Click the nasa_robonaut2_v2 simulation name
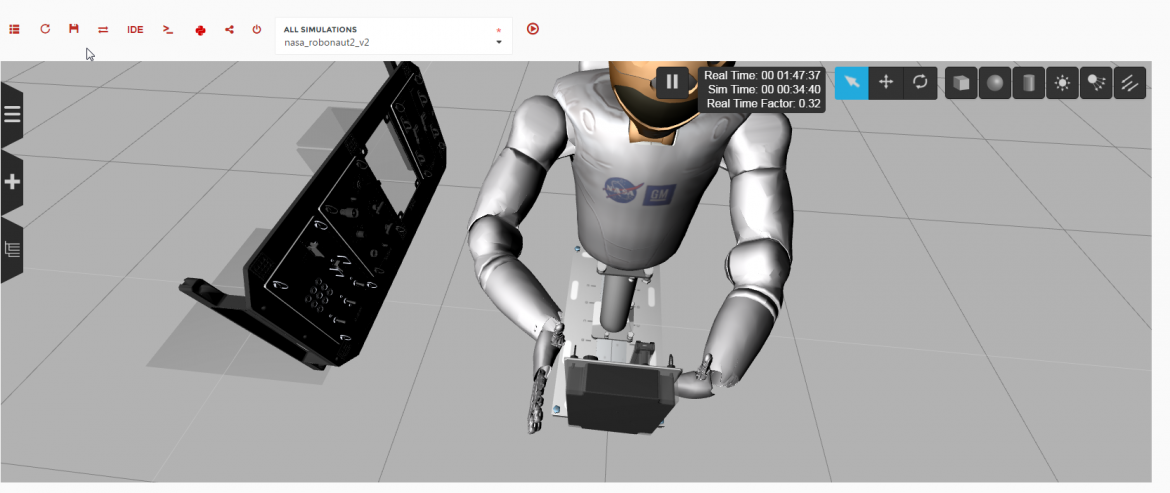The width and height of the screenshot is (1170, 493). point(326,43)
